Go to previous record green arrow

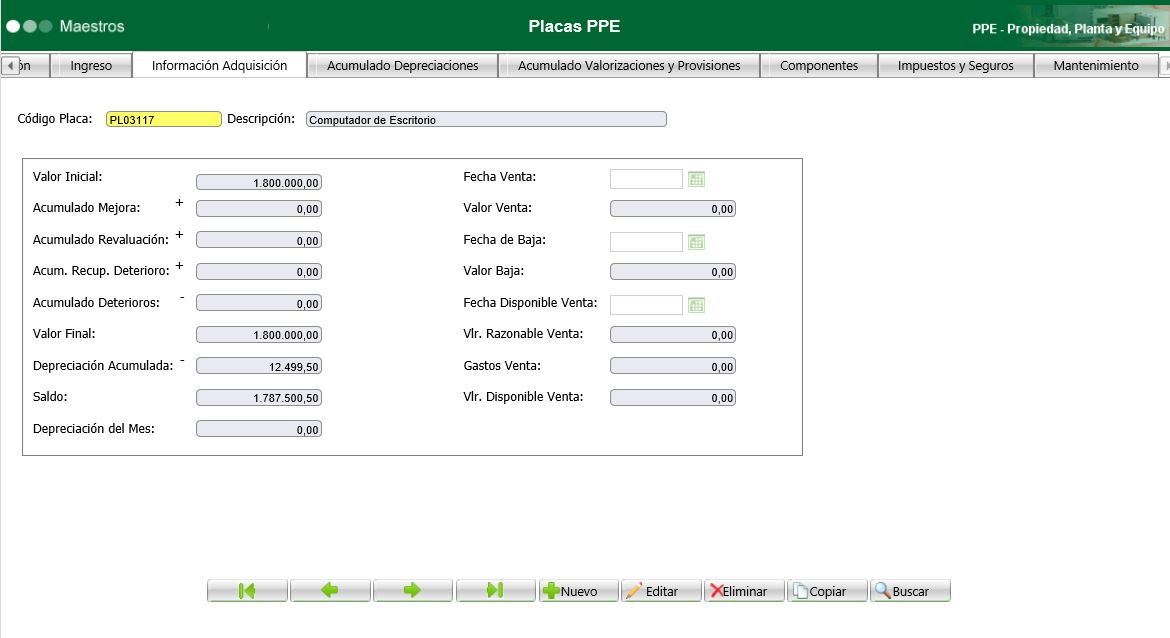tap(330, 591)
